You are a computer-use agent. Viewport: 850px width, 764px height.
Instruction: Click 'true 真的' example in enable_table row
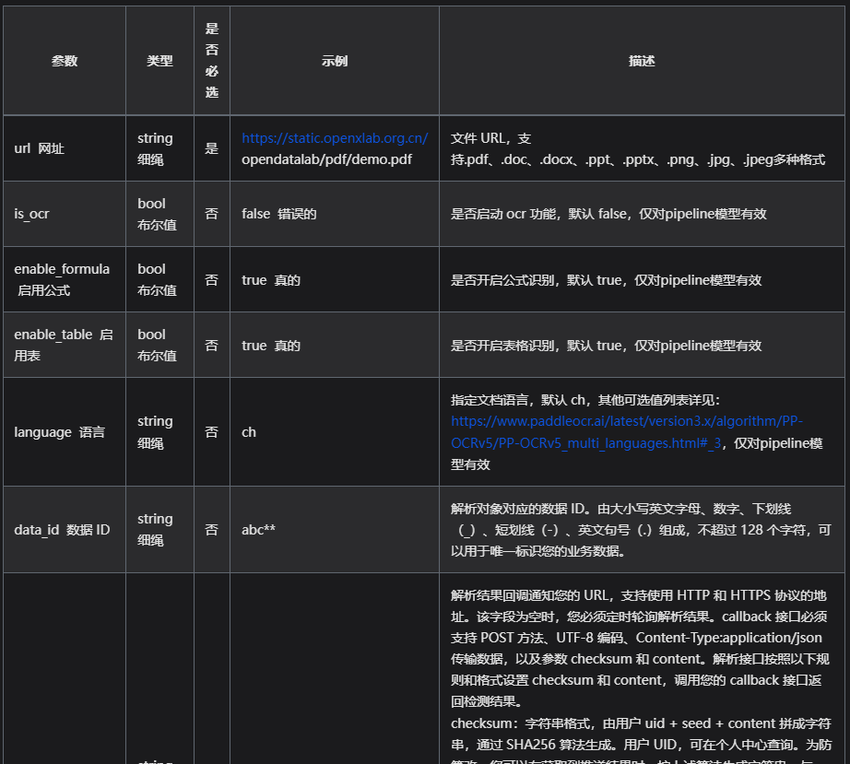point(271,345)
